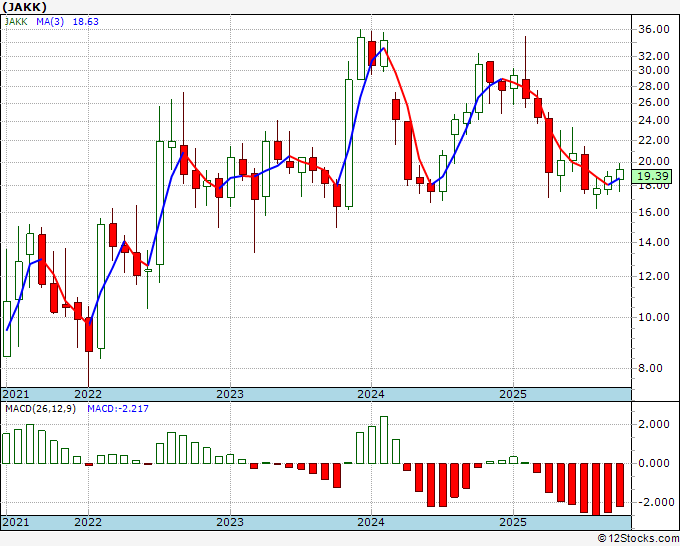Click 2021 on the price chart time axis

coord(16,394)
